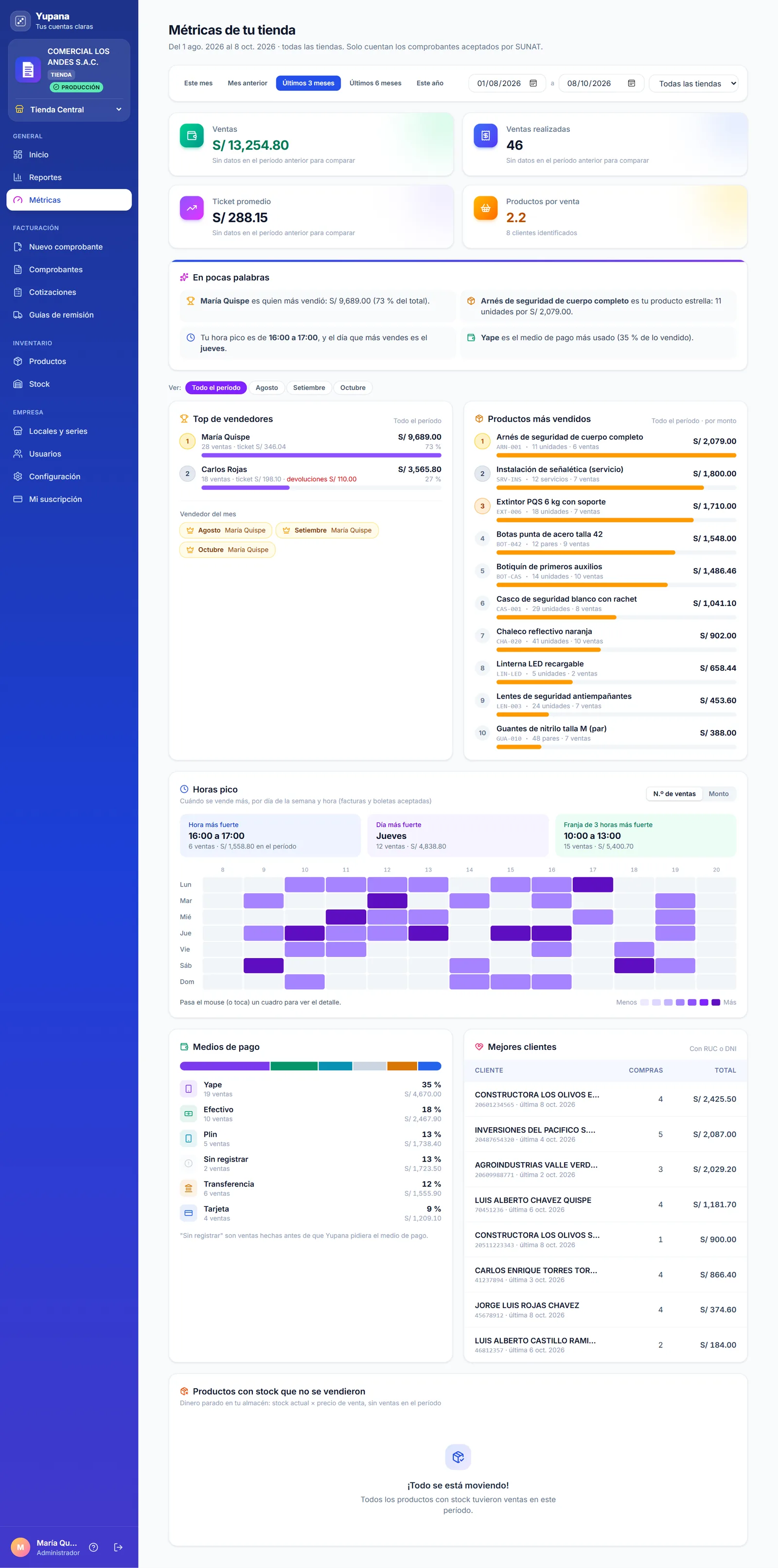Image resolution: width=778 pixels, height=1568 pixels.
Task: Click the bank icon beside Transferencia
Action: (189, 1188)
